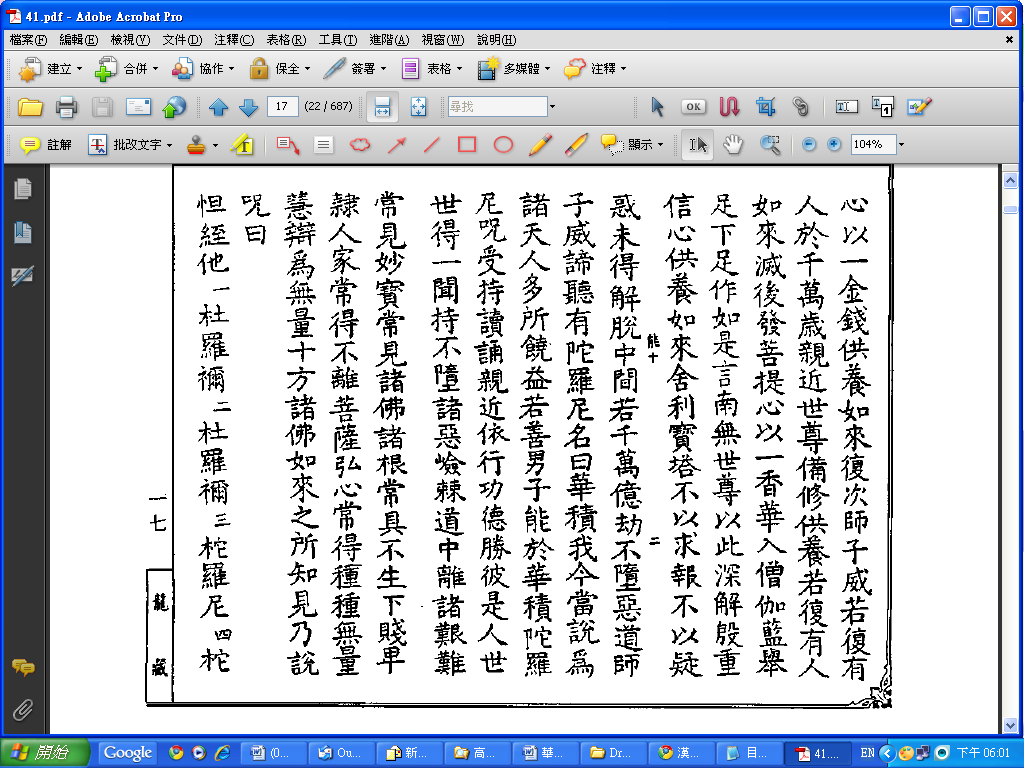Pick the Cloud annotation tool
Viewport: 1024px width, 768px height.
click(x=359, y=145)
